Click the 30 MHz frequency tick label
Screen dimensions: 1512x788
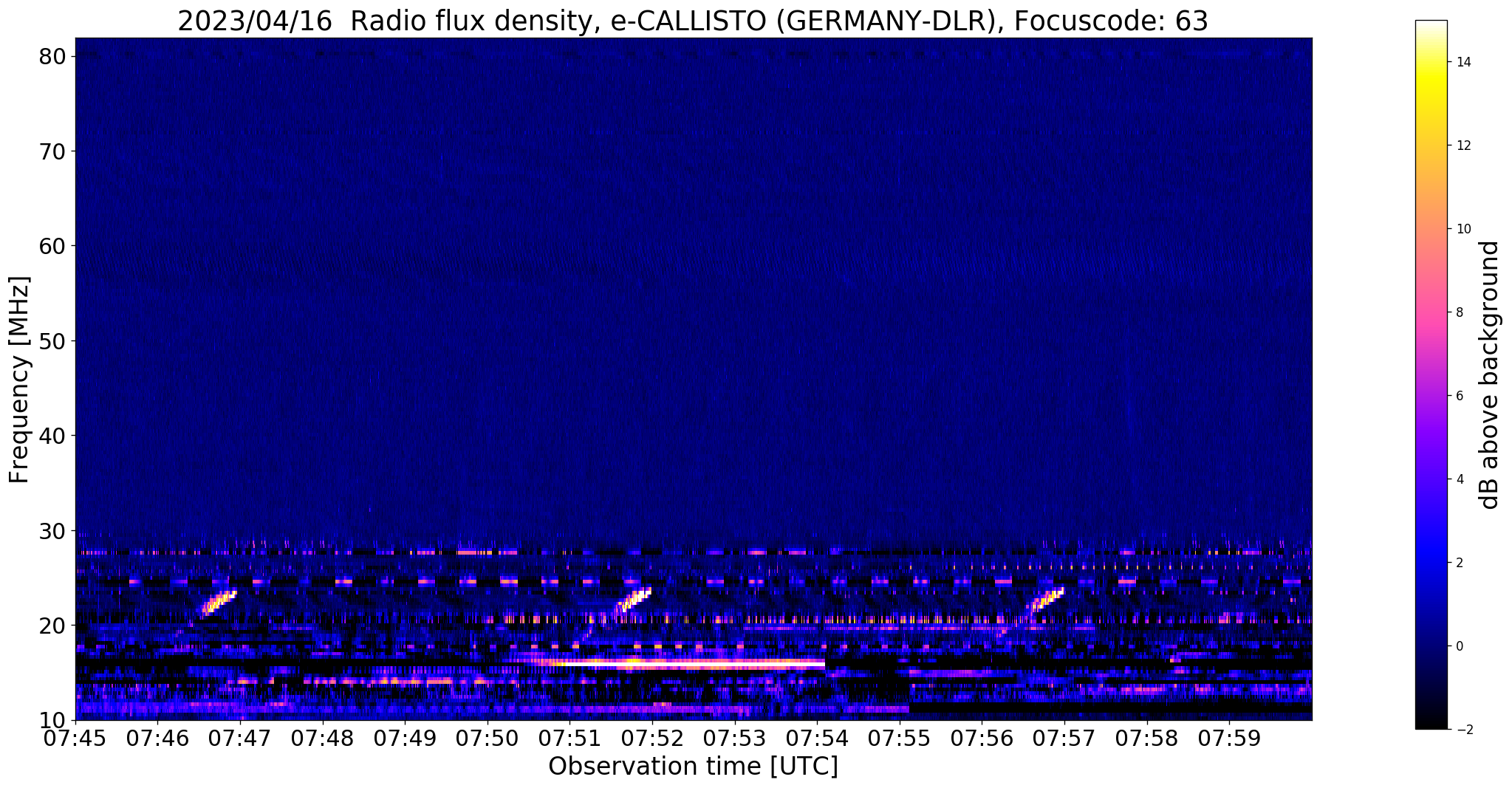tap(54, 531)
